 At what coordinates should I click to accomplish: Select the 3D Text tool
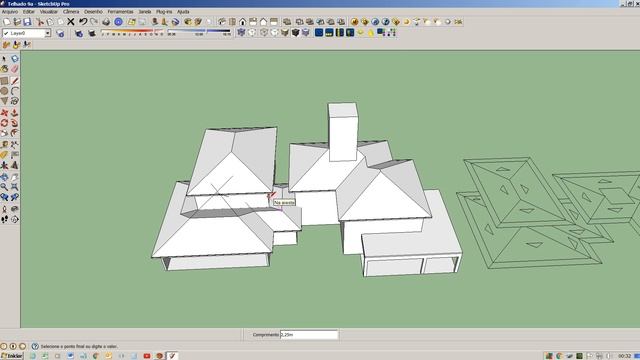tap(15, 165)
